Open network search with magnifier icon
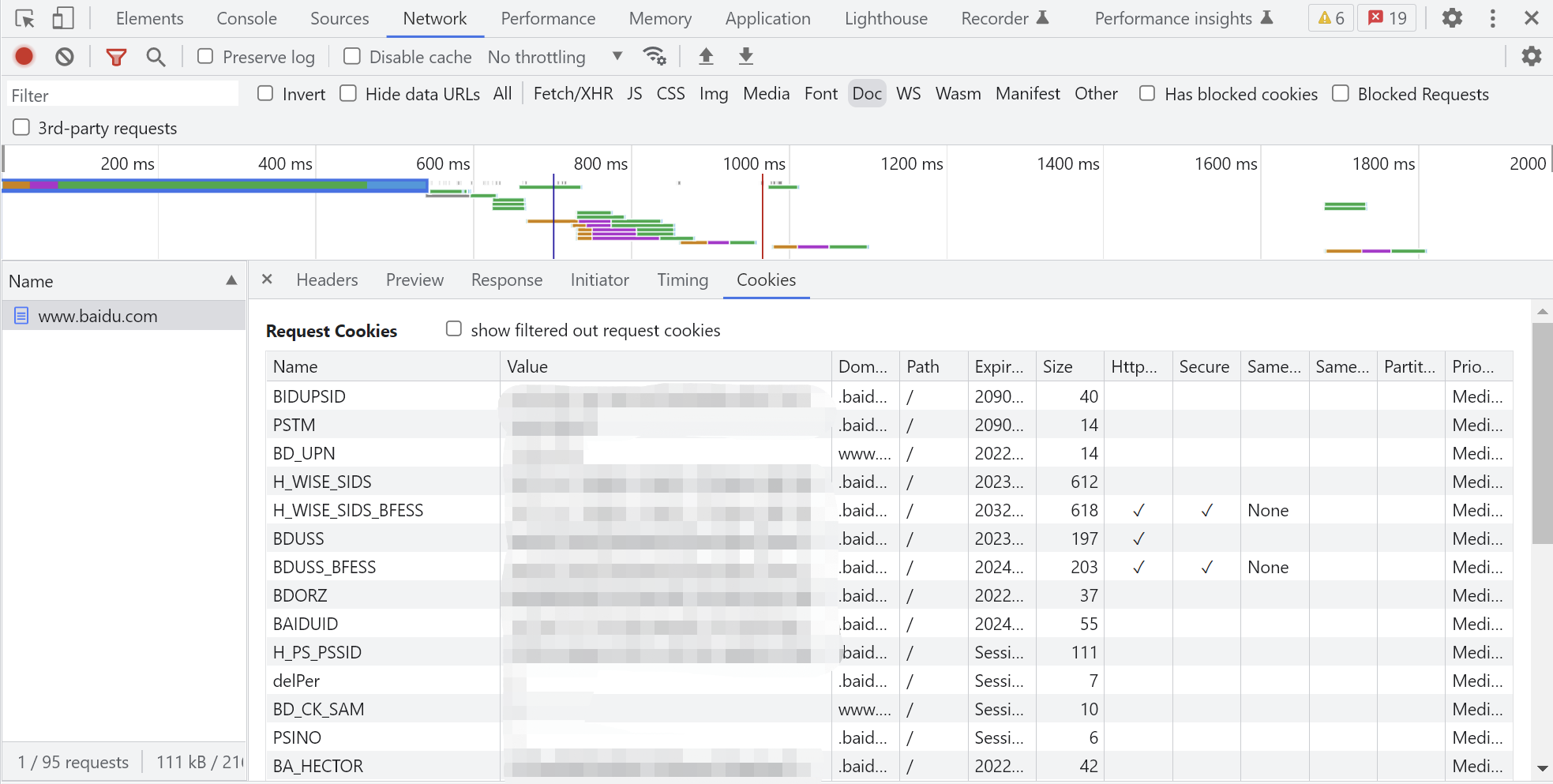1553x784 pixels. tap(156, 56)
